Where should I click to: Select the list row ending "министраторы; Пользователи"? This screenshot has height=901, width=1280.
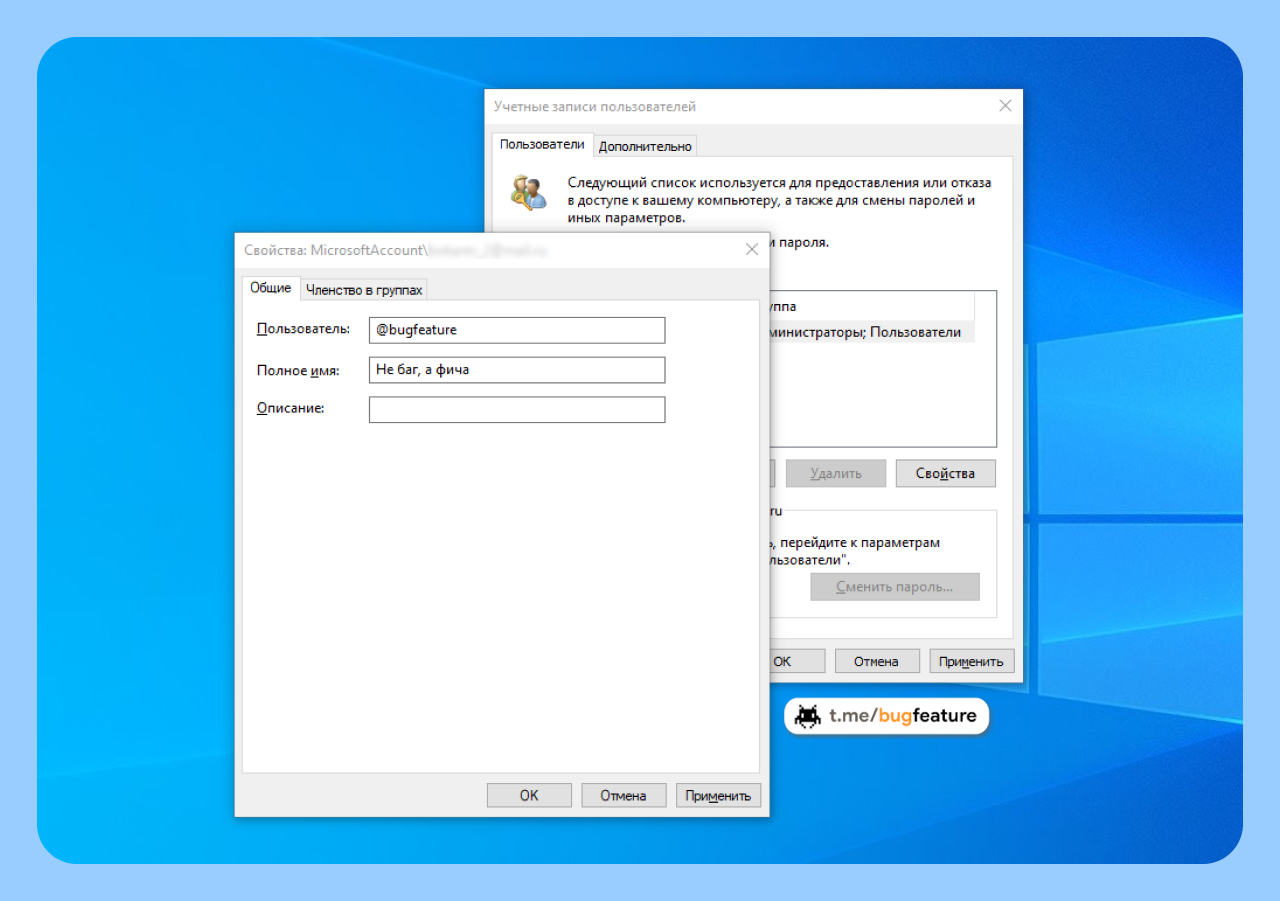coord(870,332)
